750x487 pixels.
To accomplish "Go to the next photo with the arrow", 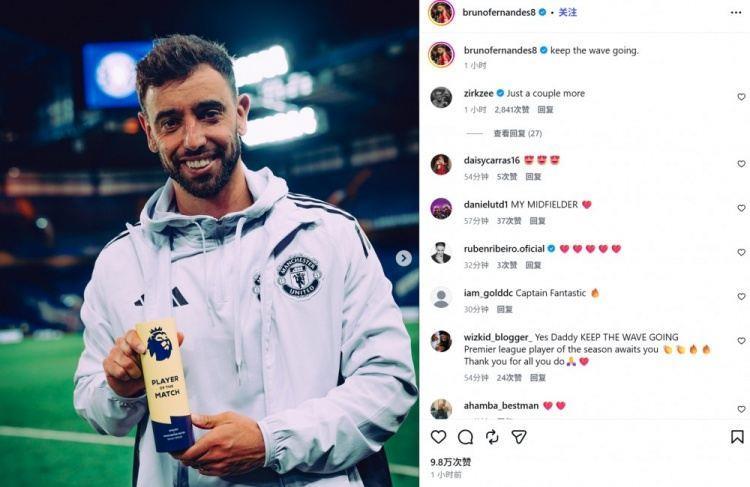I will (404, 258).
